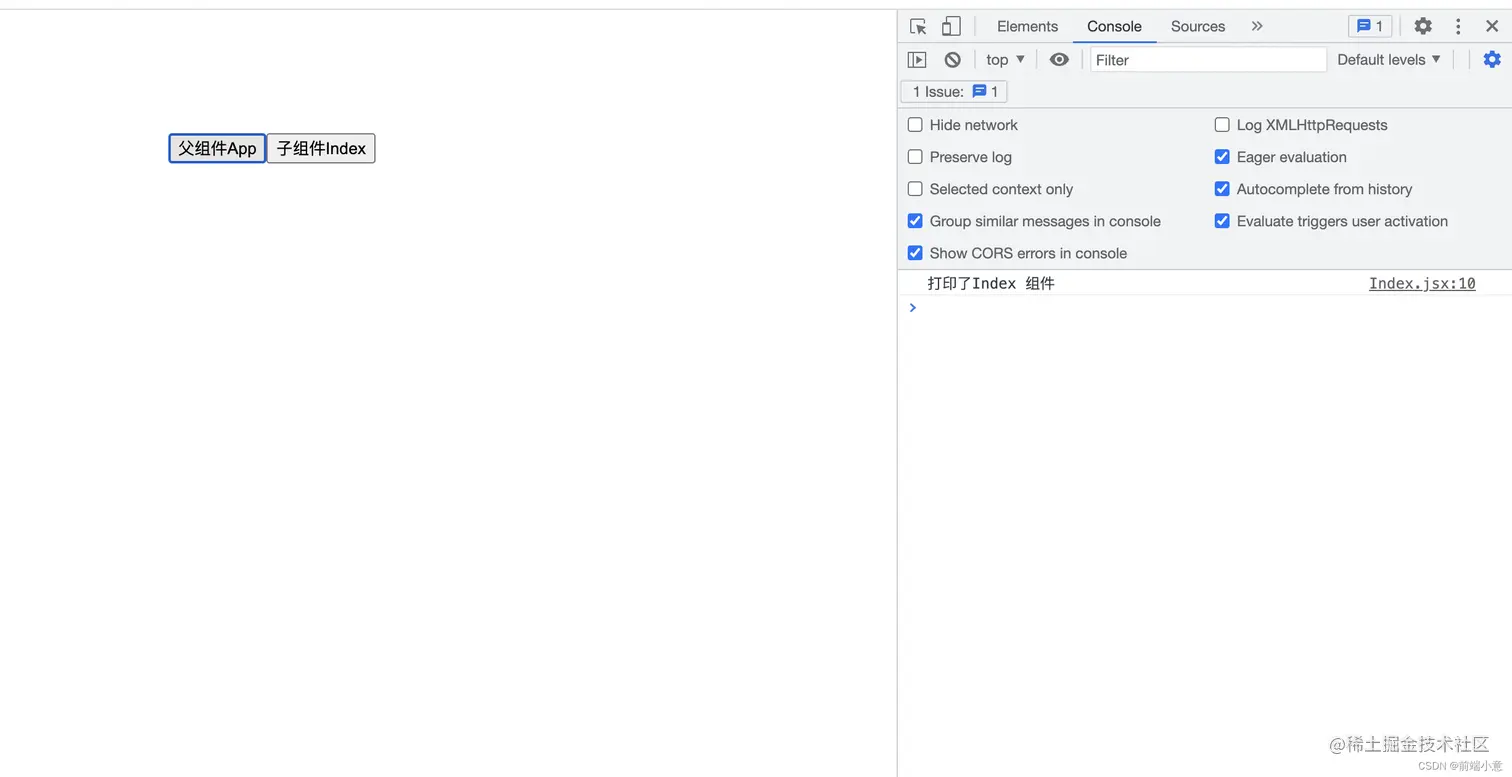Image resolution: width=1512 pixels, height=777 pixels.
Task: Open the Sources tab
Action: pos(1198,27)
